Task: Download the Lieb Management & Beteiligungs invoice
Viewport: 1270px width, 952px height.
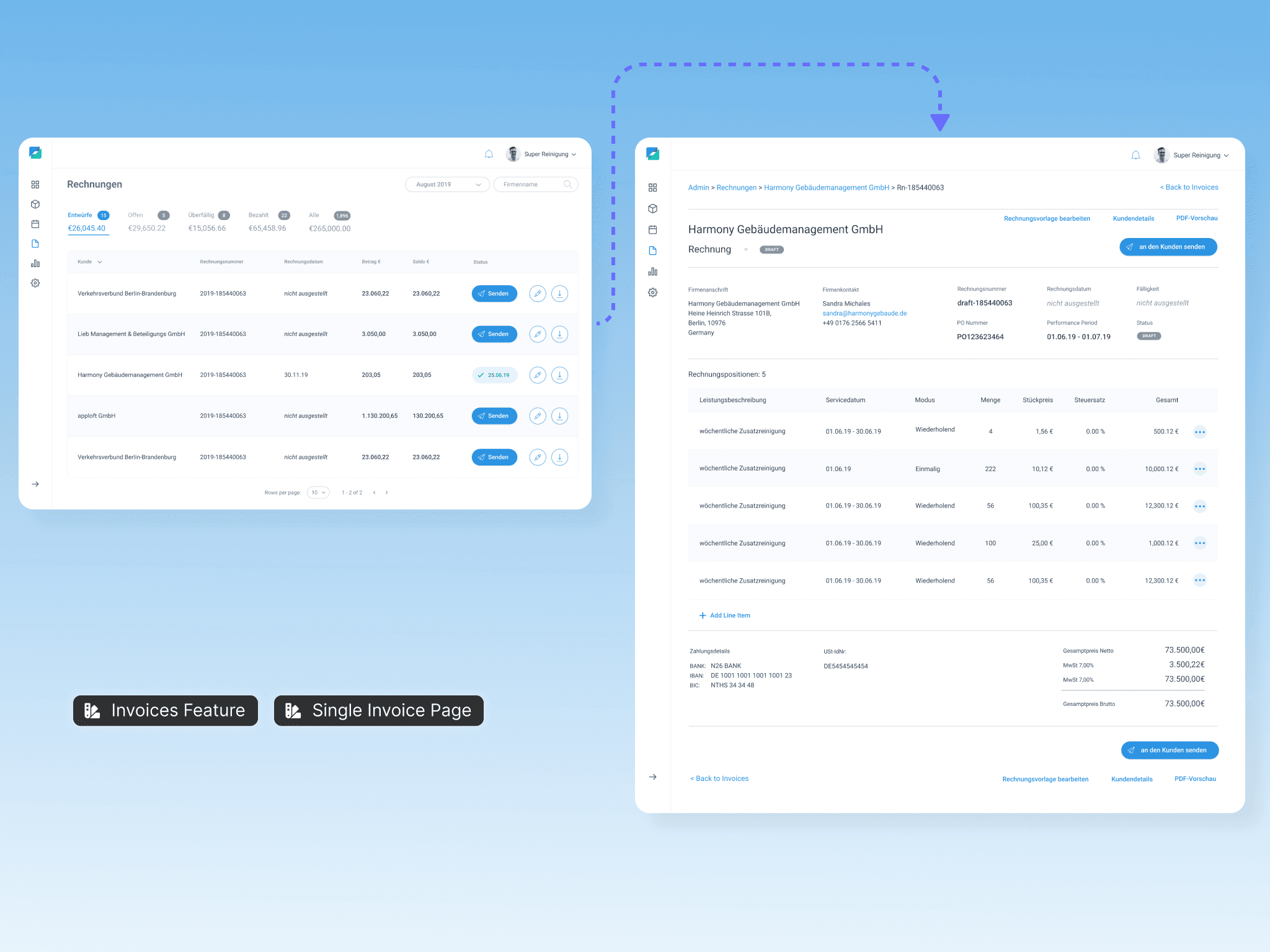Action: (559, 334)
